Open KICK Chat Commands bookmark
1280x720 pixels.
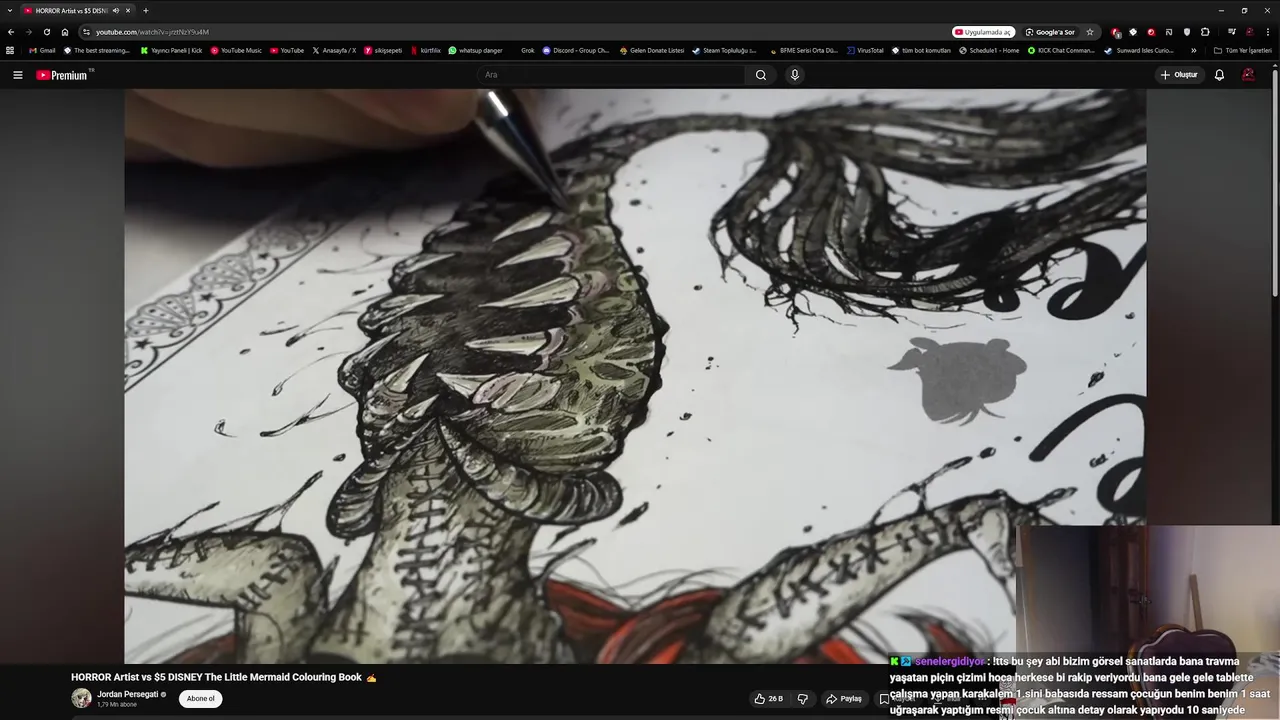(x=1061, y=50)
